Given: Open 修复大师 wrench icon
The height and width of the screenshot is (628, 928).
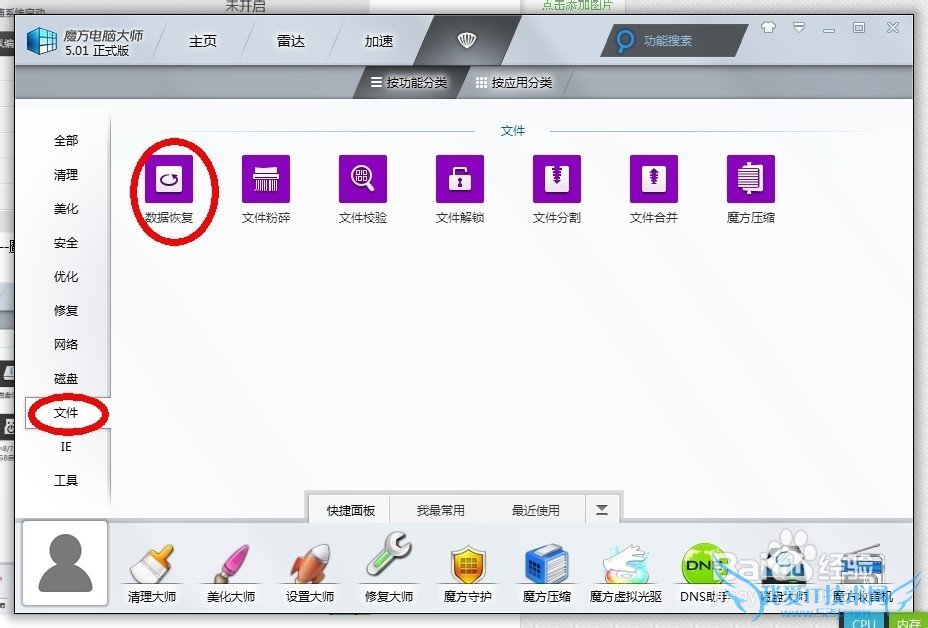Looking at the screenshot, I should [389, 566].
